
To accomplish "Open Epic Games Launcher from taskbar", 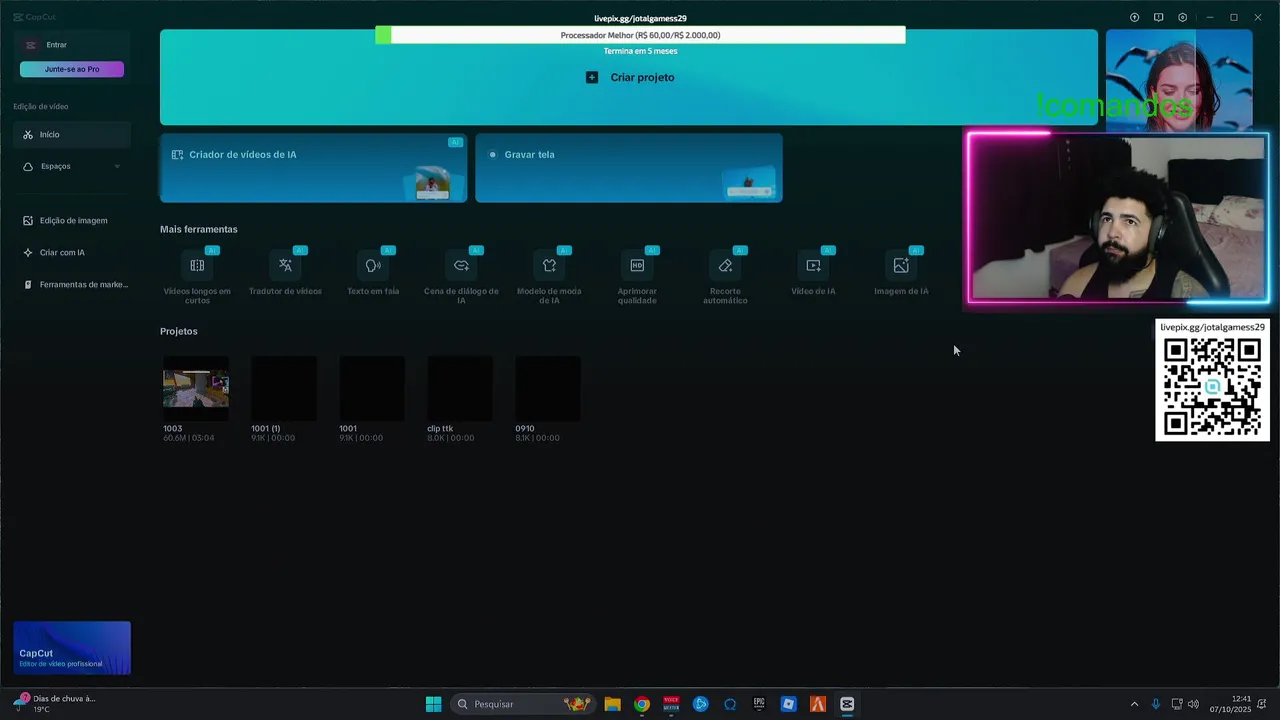I will tap(759, 704).
